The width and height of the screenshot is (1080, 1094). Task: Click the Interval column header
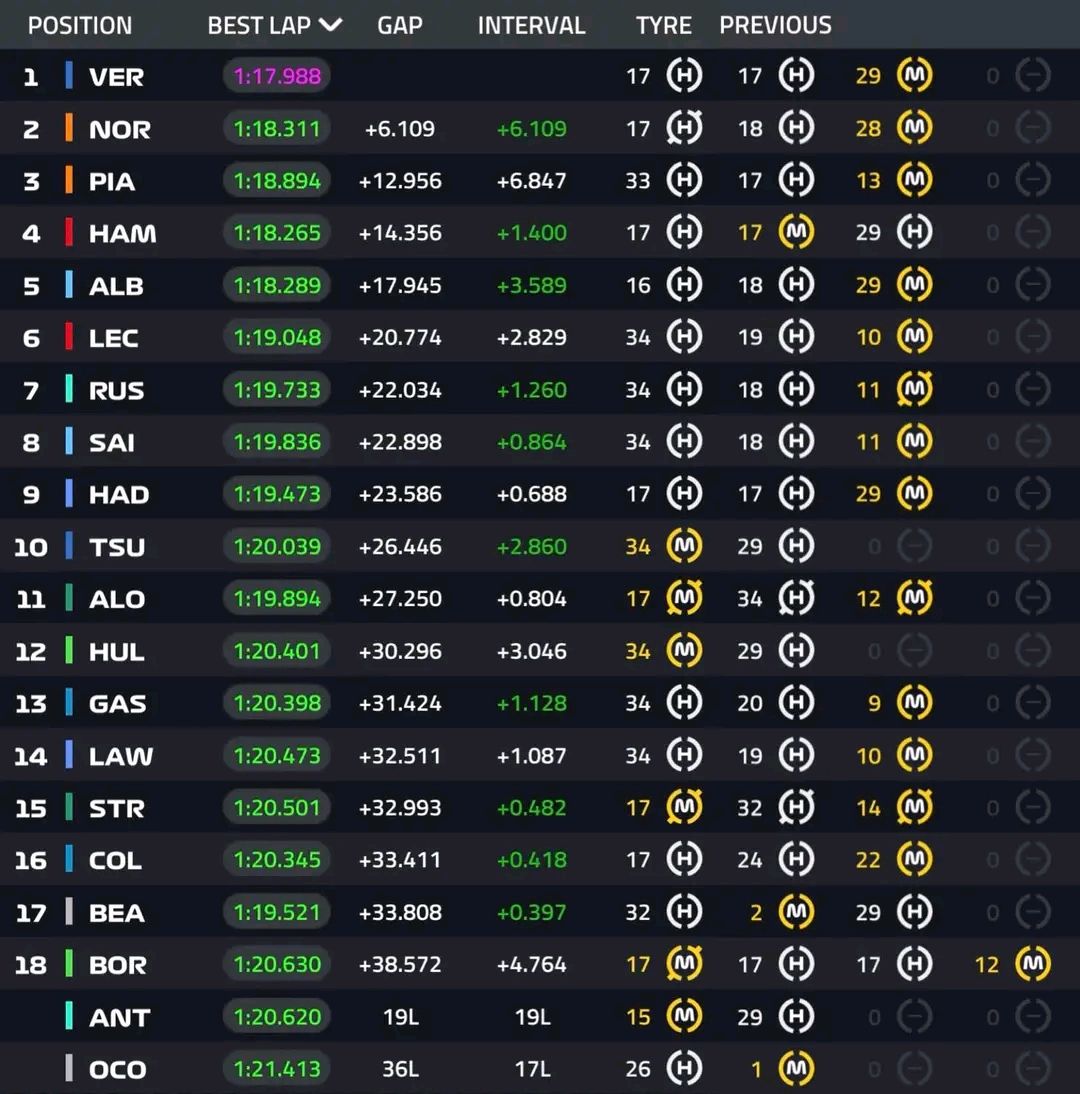(x=531, y=25)
